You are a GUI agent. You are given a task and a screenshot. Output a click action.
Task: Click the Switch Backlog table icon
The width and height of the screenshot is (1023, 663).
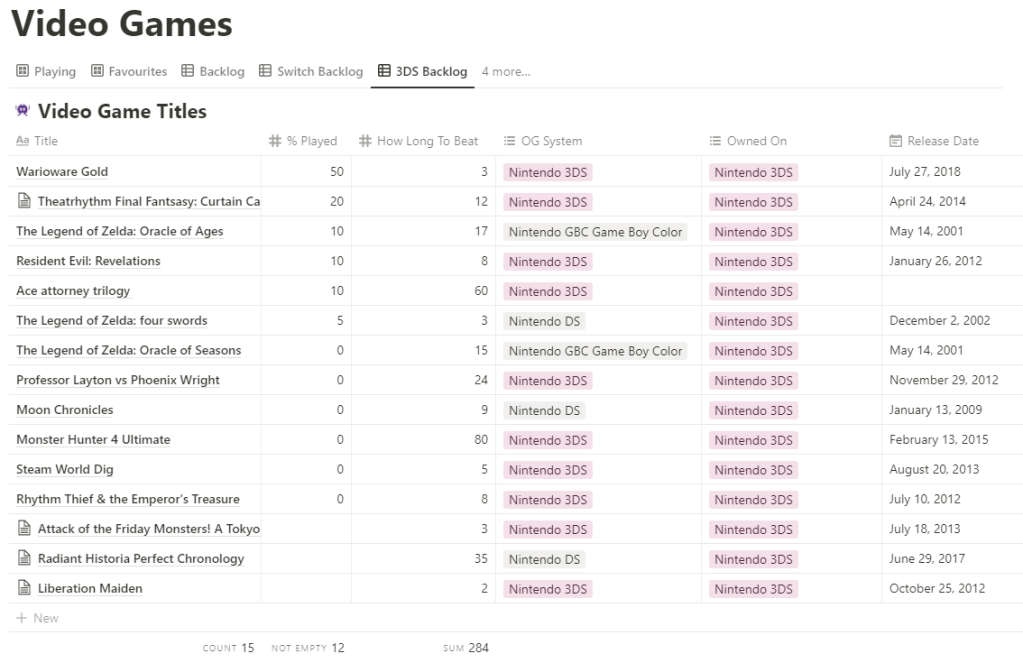pos(265,71)
